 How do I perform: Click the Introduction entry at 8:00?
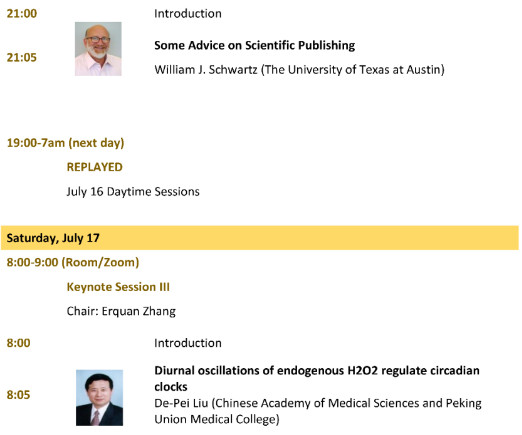tap(188, 343)
